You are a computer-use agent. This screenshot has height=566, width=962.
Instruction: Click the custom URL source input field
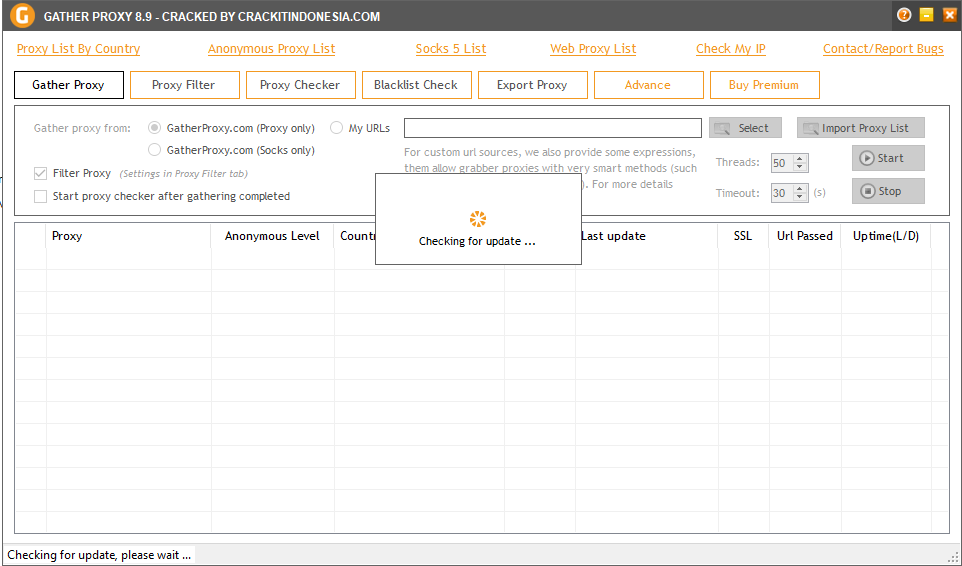tap(552, 128)
